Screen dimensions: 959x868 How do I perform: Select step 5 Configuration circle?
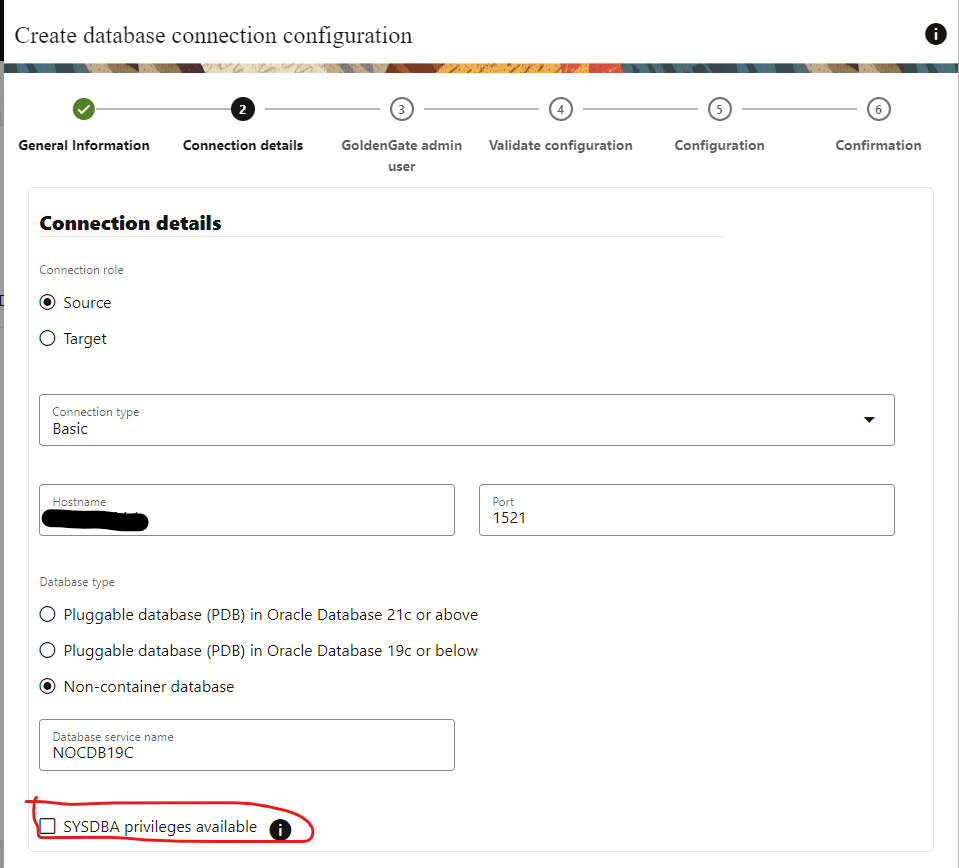[719, 109]
